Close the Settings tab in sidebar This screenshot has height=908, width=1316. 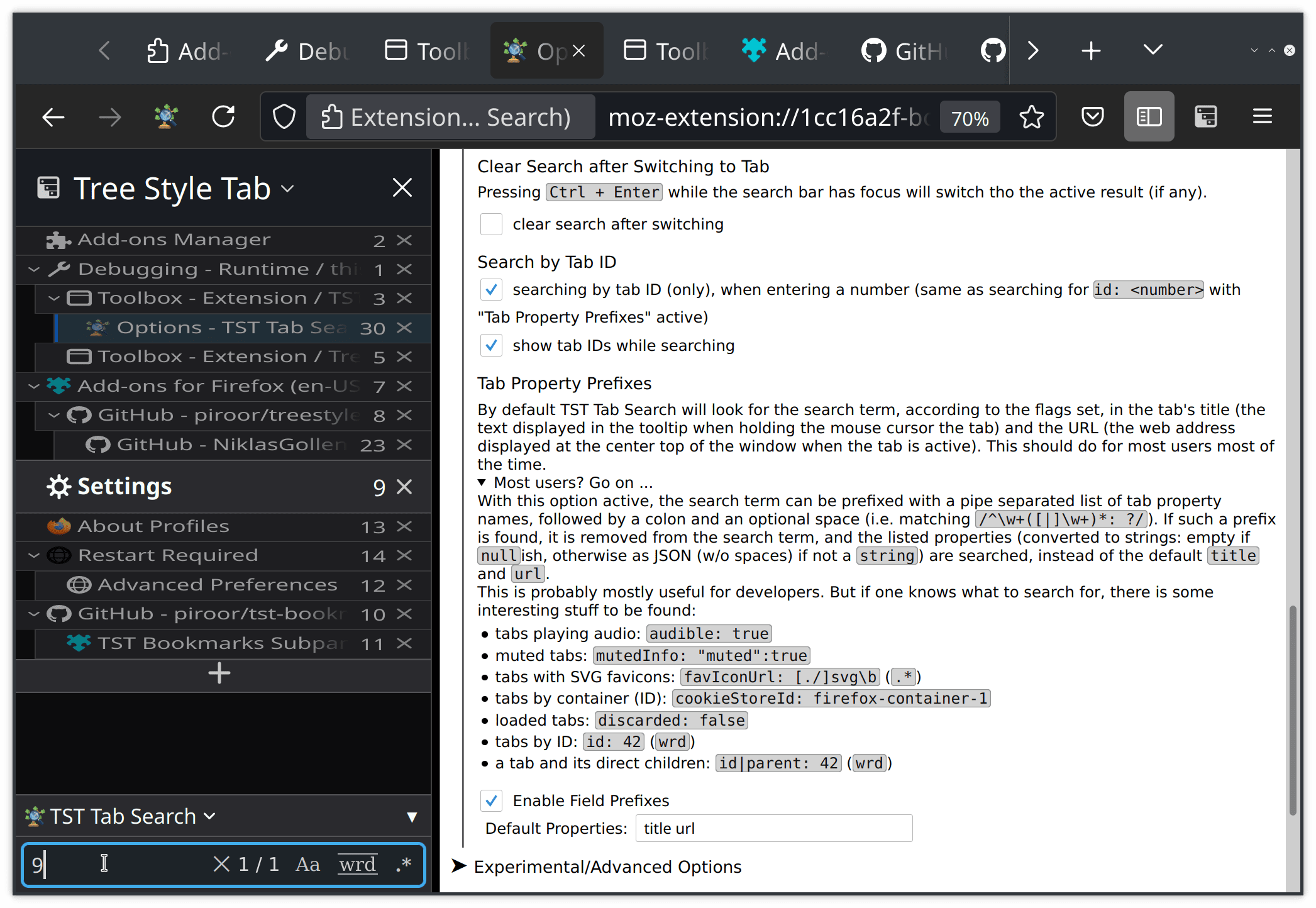click(405, 487)
